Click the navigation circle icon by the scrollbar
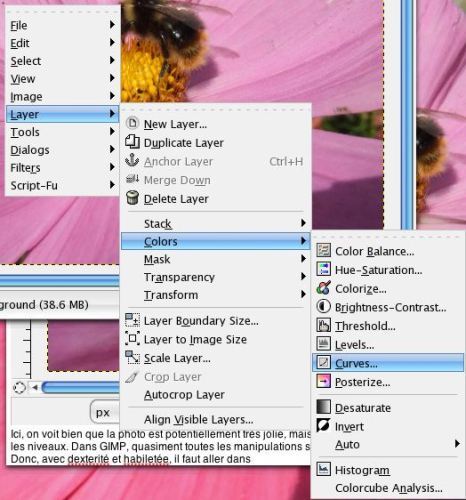The height and width of the screenshot is (500, 466). pyautogui.click(x=19, y=388)
